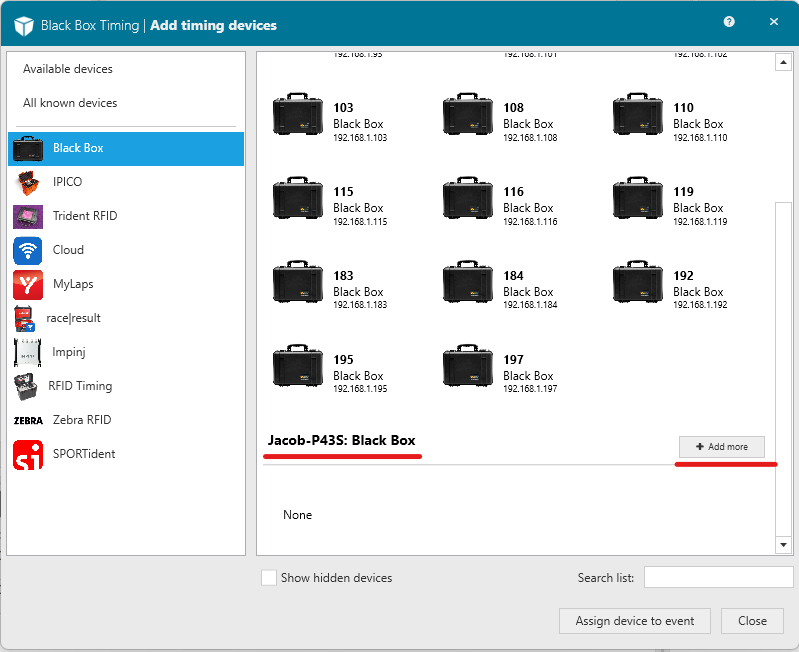Select Black Box device 115 case icon

(x=298, y=198)
